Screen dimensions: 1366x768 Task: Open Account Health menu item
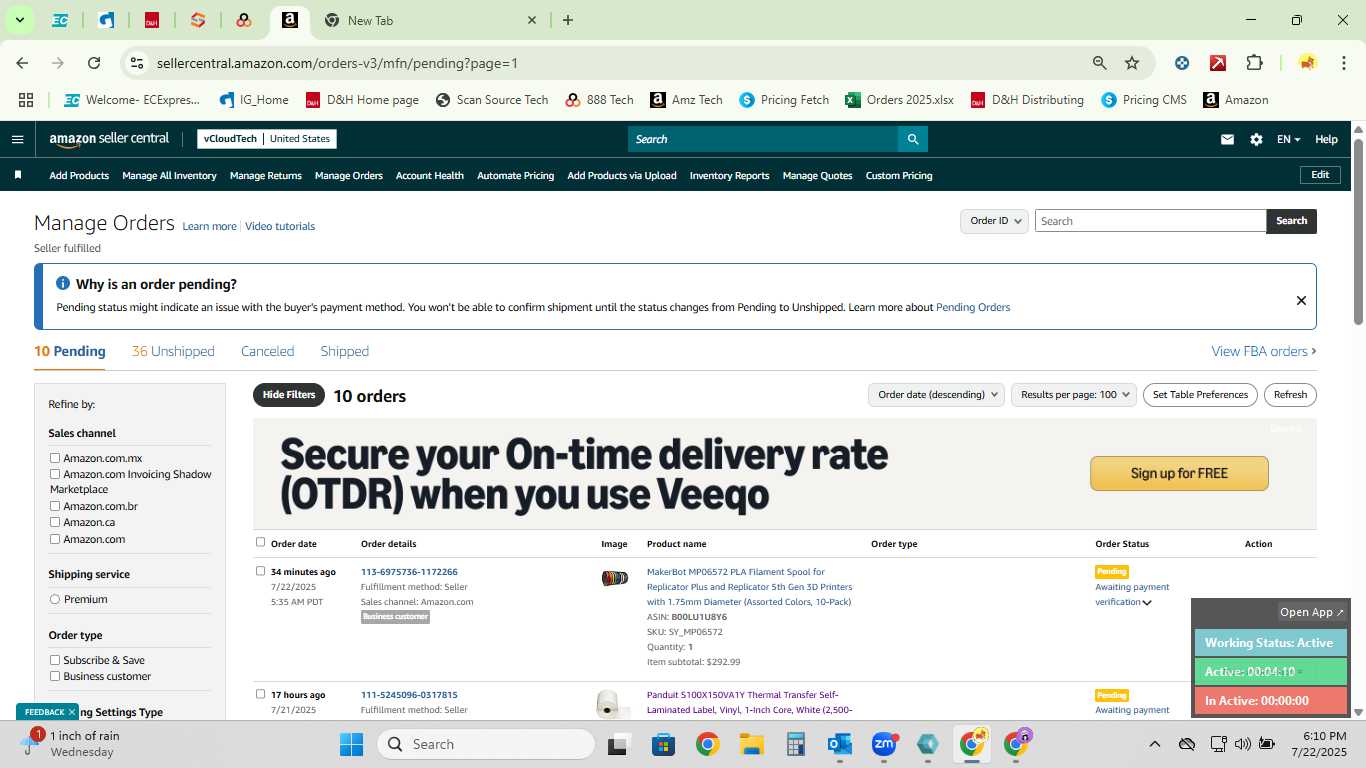point(430,175)
